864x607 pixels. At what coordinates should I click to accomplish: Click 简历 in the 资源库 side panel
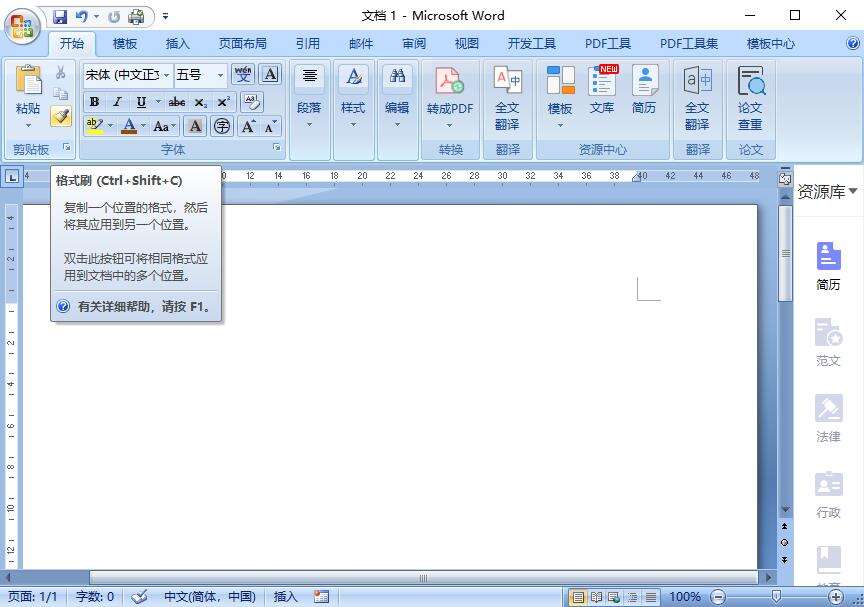pyautogui.click(x=828, y=266)
